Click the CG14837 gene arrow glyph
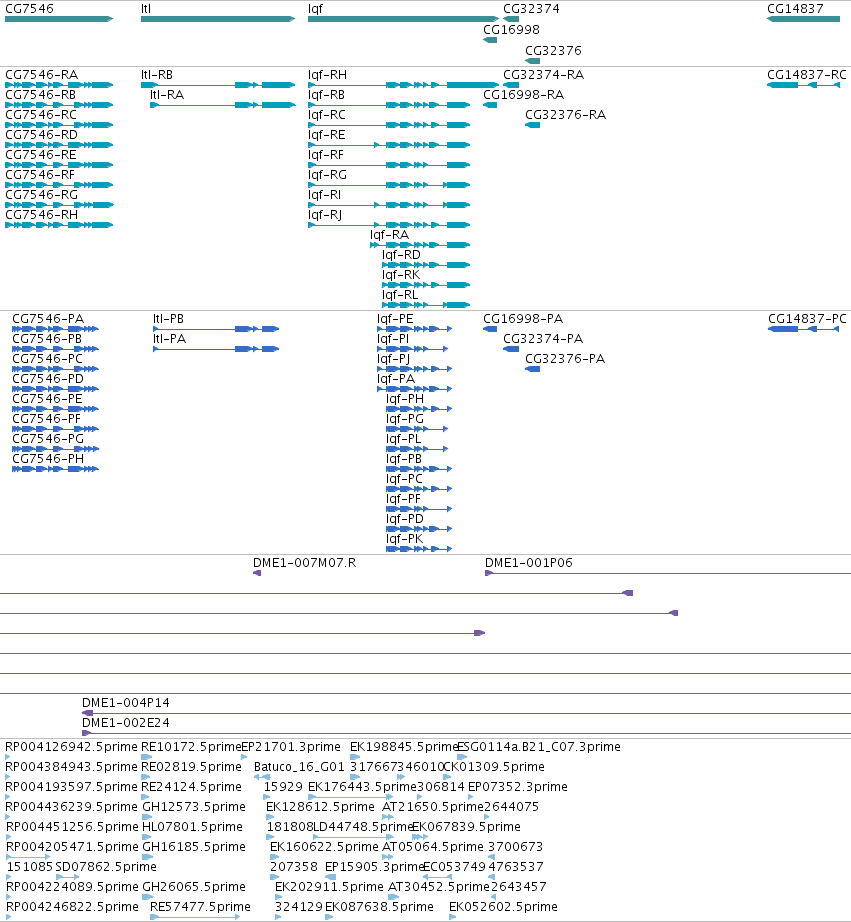The image size is (851, 922). (x=803, y=19)
